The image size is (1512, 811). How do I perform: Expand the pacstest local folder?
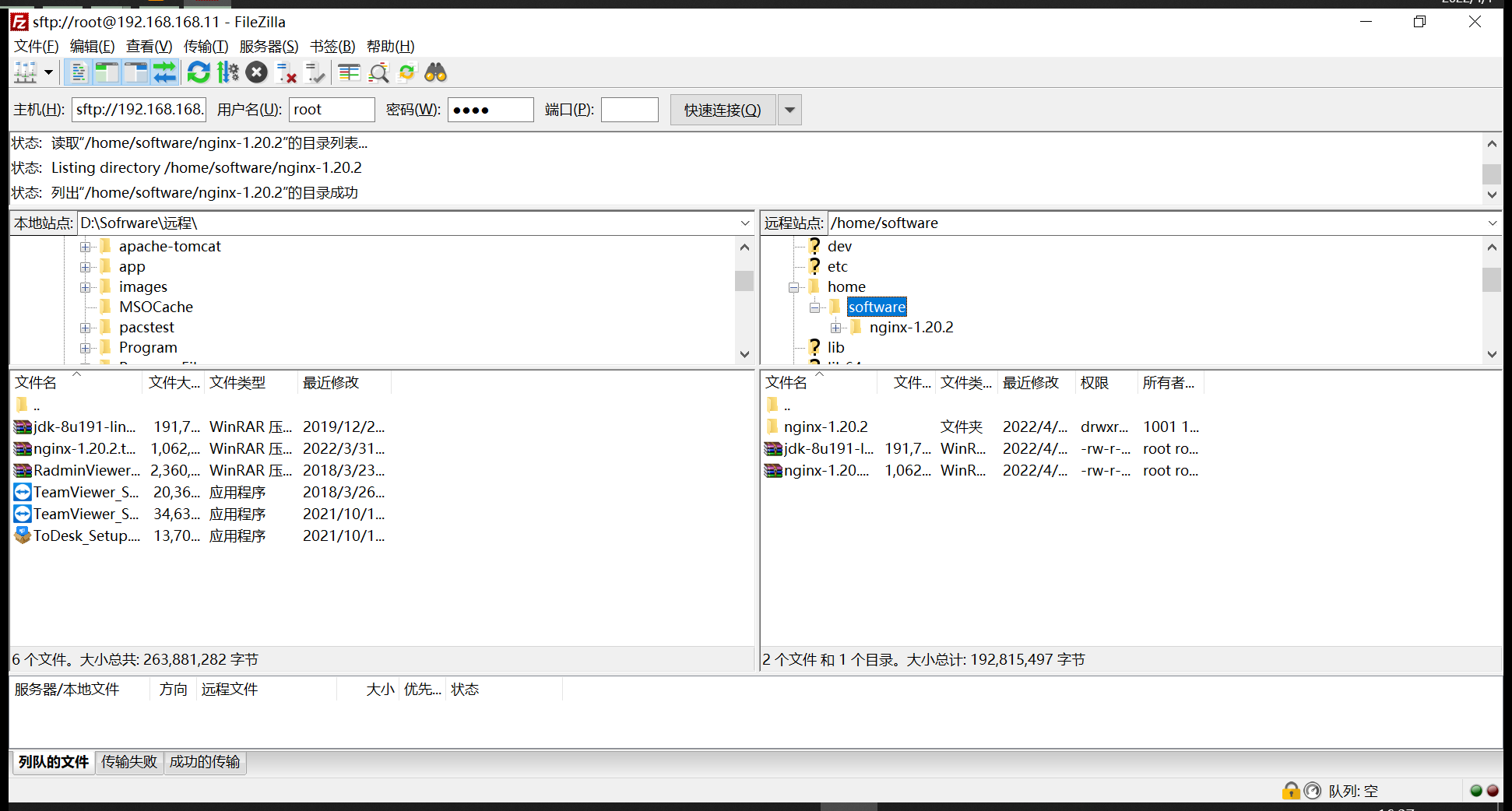[86, 328]
